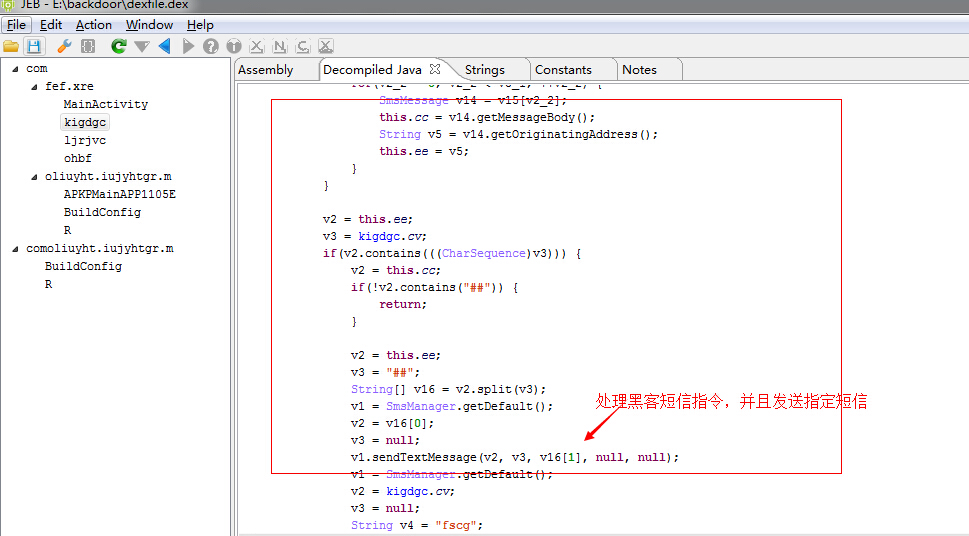Select the Decompiled Java tab

[x=372, y=70]
